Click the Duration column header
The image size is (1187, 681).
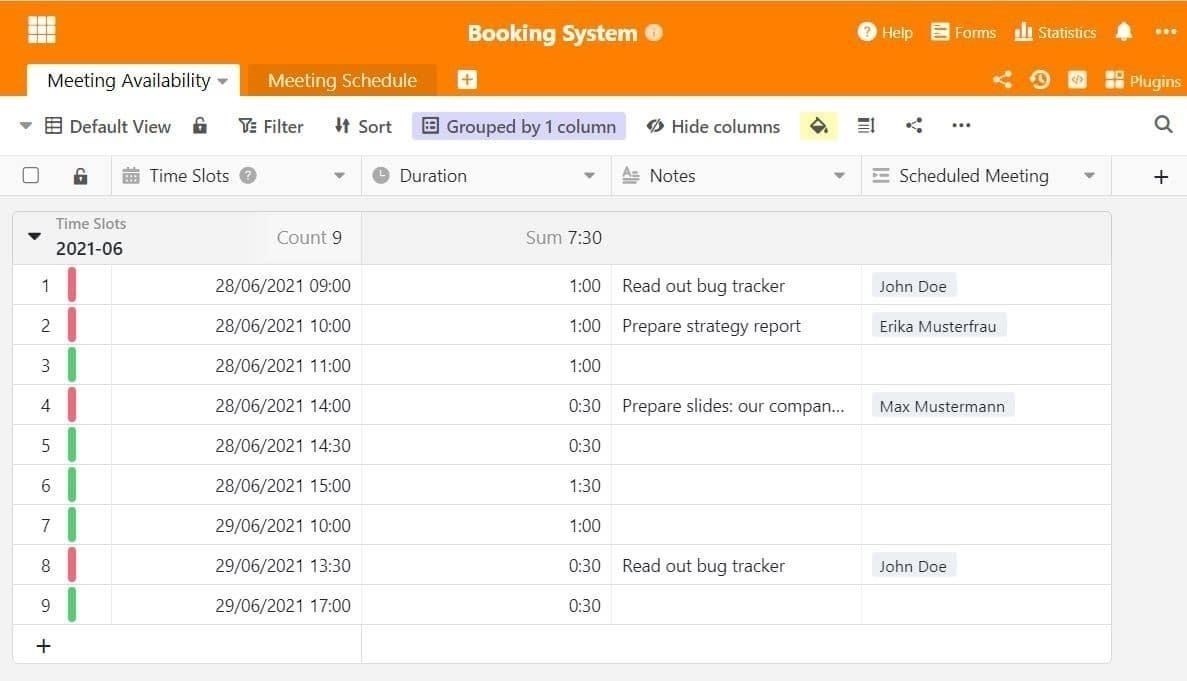coord(486,176)
